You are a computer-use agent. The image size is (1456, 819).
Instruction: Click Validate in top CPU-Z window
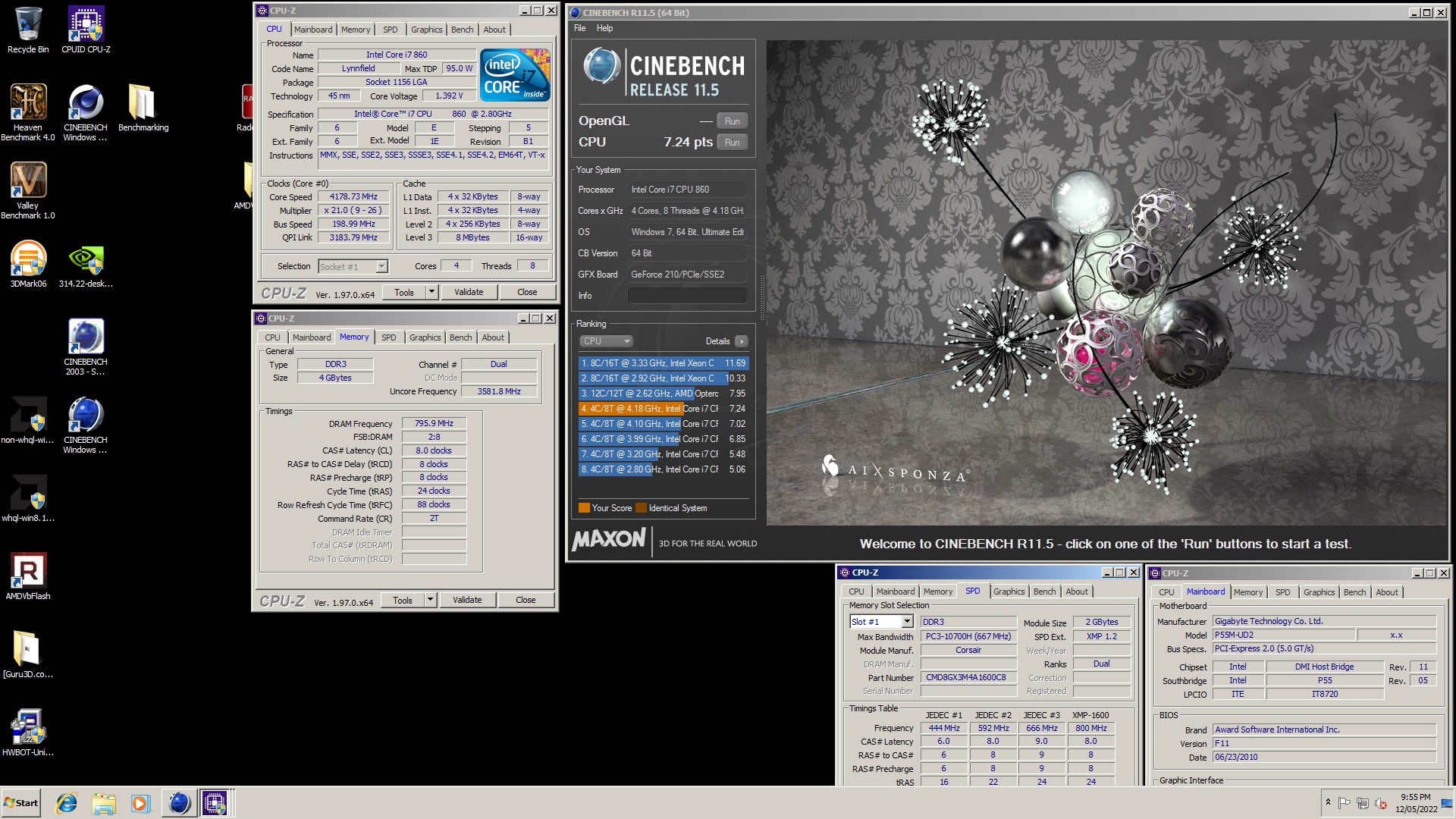[x=469, y=292]
